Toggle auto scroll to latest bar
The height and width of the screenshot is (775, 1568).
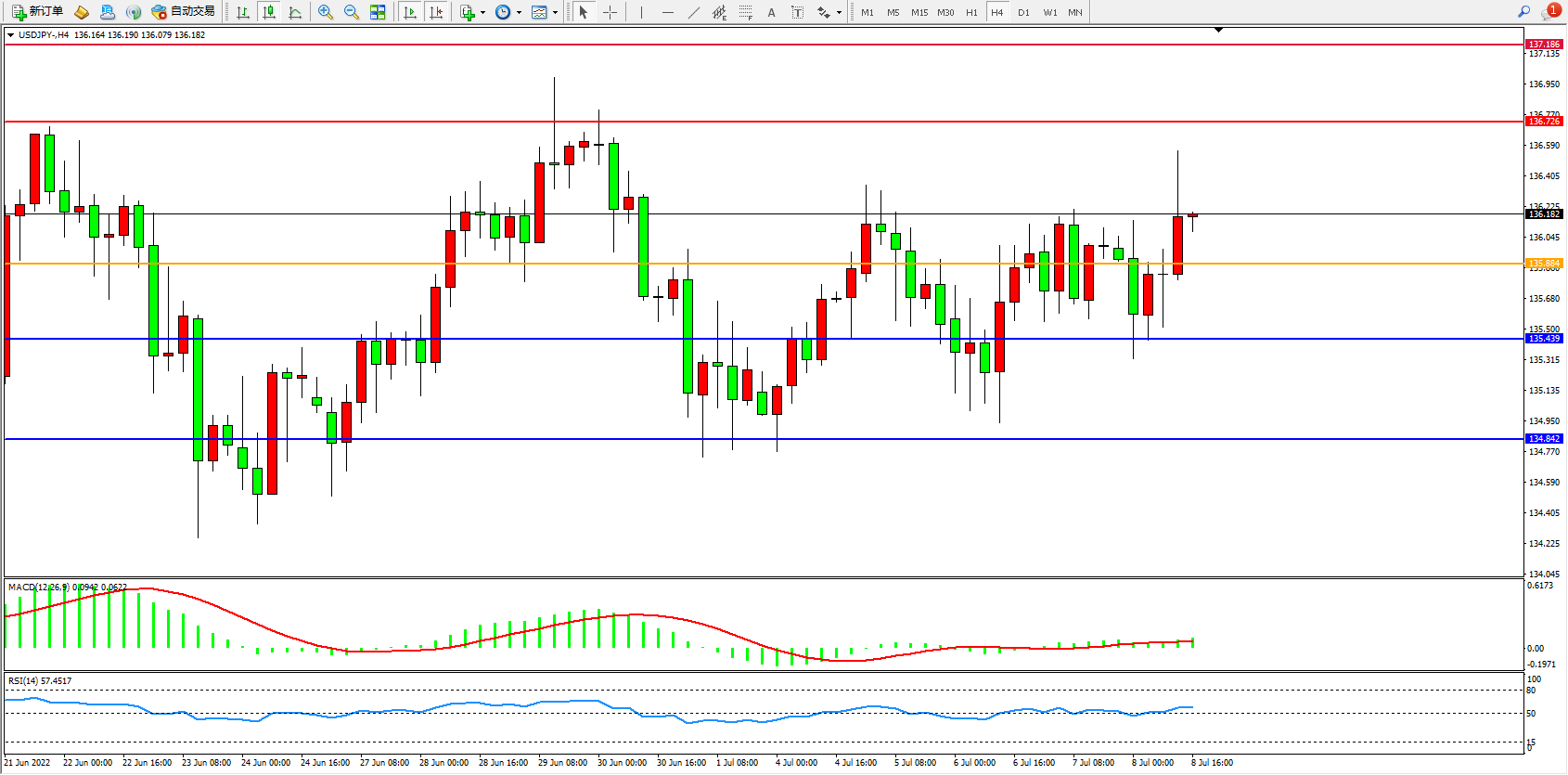(x=410, y=12)
